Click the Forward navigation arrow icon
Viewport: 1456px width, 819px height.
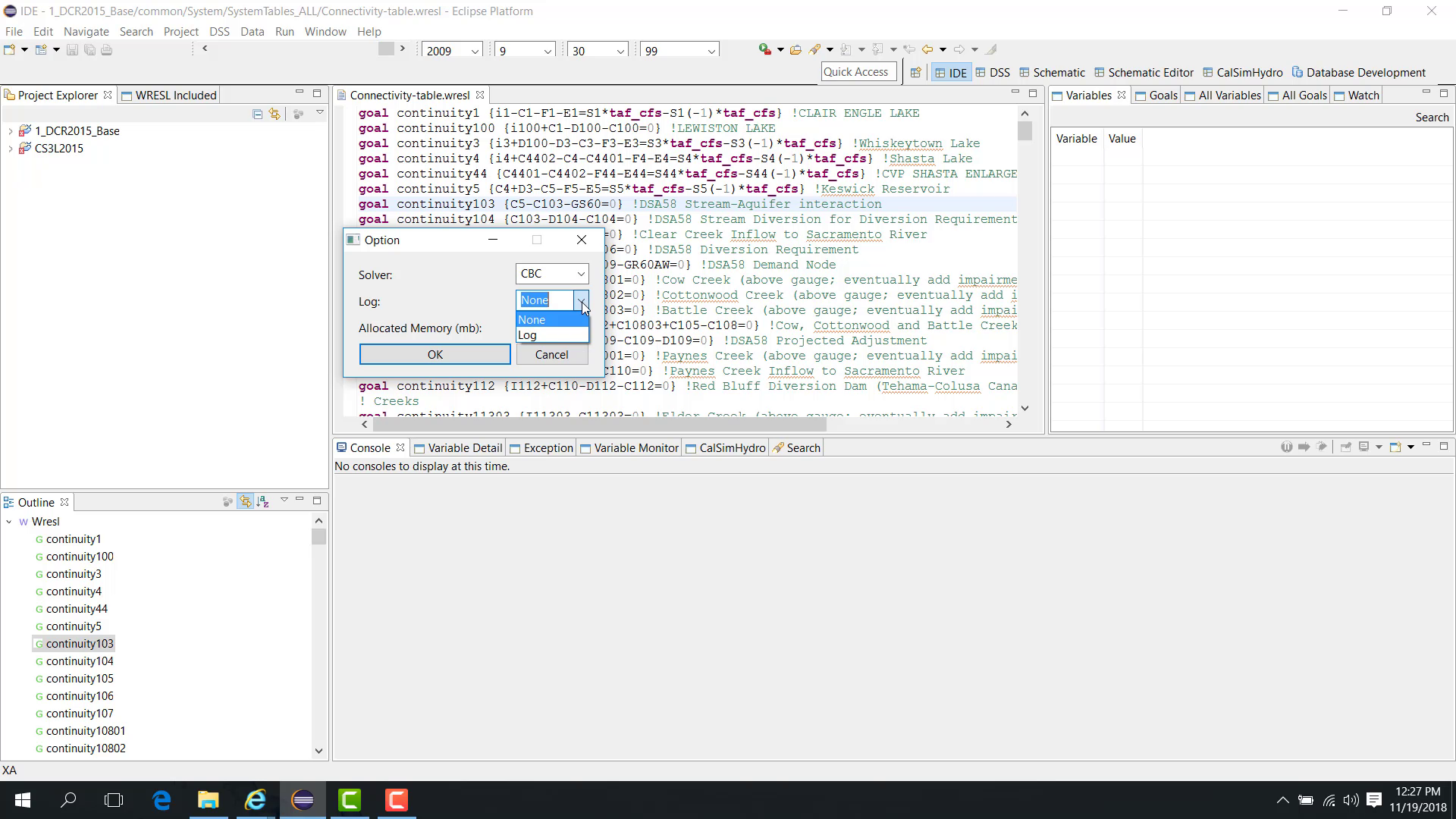point(959,50)
